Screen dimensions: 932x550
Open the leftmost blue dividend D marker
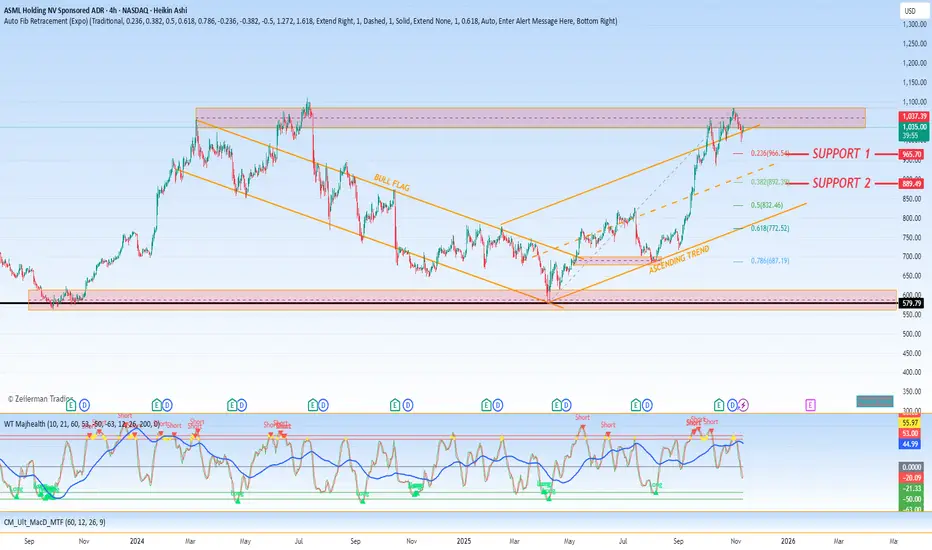tap(85, 404)
